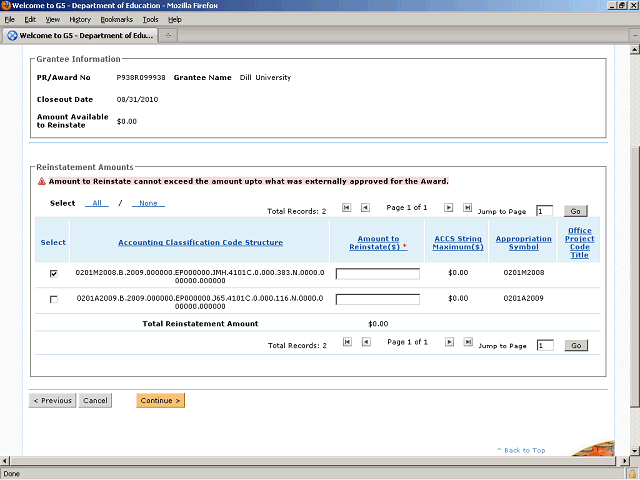Image resolution: width=640 pixels, height=480 pixels.
Task: Sort by Accounting Classification Code Structure header
Action: pyautogui.click(x=200, y=242)
